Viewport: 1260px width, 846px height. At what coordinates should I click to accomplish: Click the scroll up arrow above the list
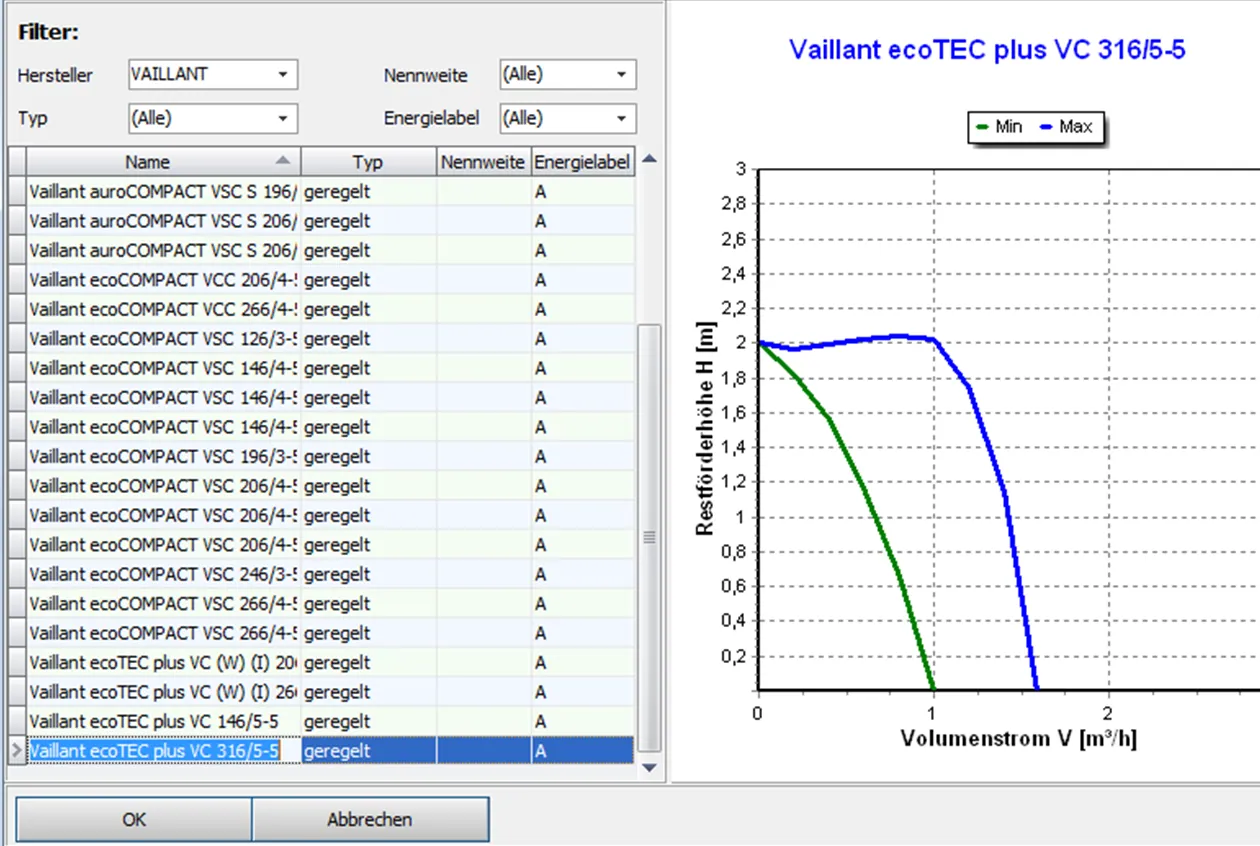pos(649,159)
